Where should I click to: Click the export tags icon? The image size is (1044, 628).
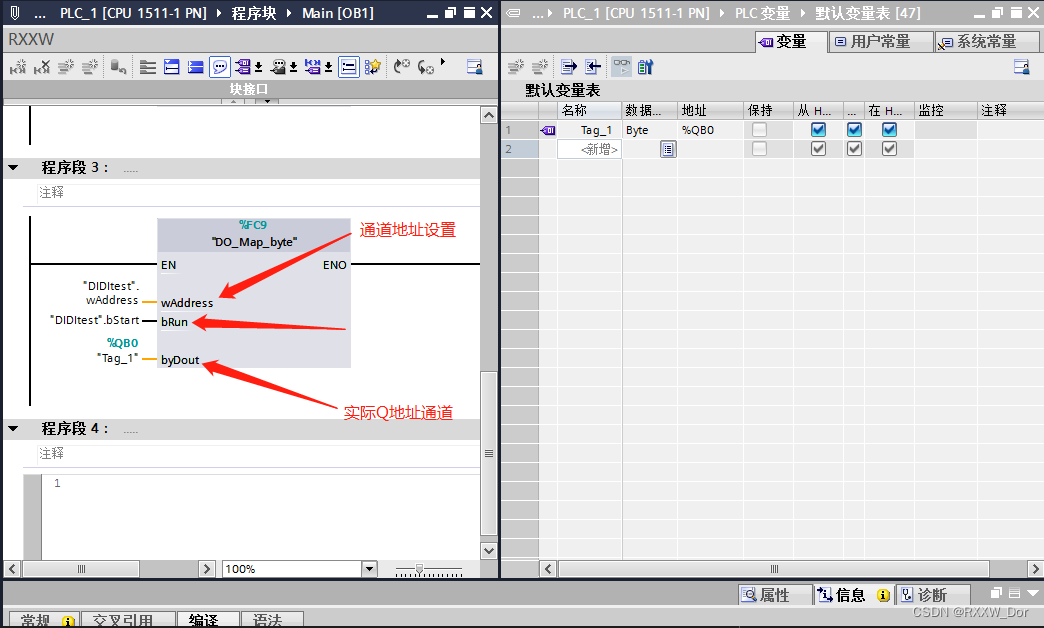pyautogui.click(x=569, y=67)
